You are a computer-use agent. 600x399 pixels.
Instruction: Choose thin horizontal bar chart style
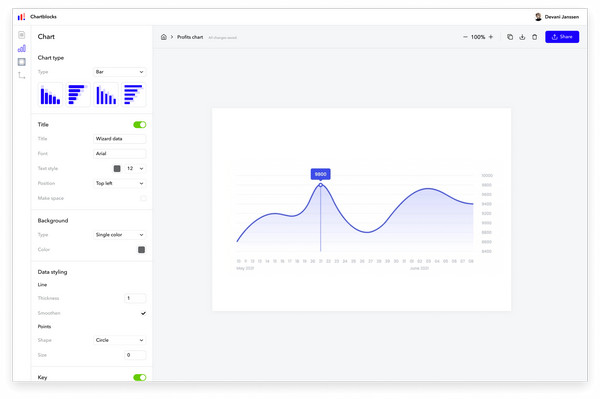134,94
